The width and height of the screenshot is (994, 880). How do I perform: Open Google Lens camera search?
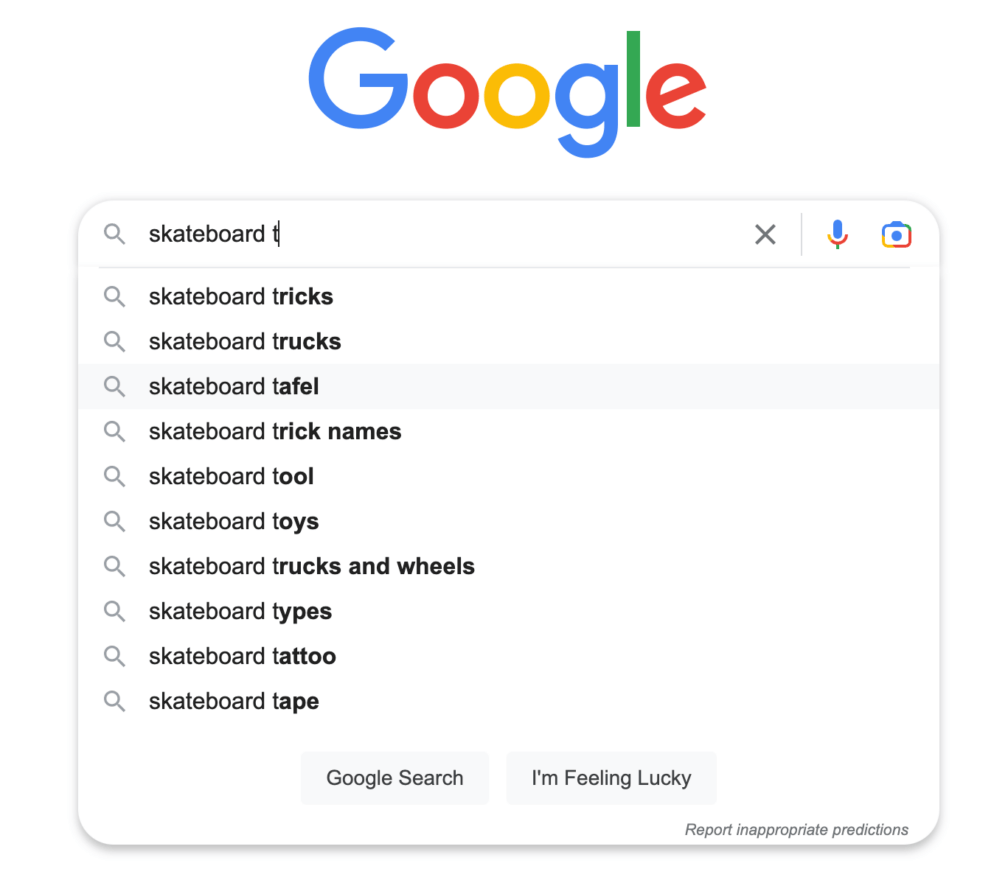point(896,234)
